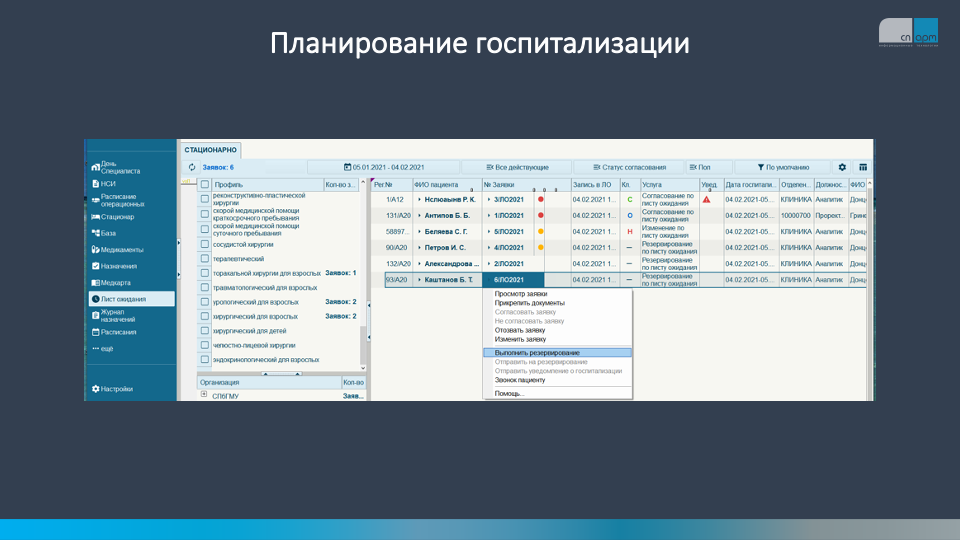Open Медкарта section
Screen dimensions: 960x540
(111, 283)
